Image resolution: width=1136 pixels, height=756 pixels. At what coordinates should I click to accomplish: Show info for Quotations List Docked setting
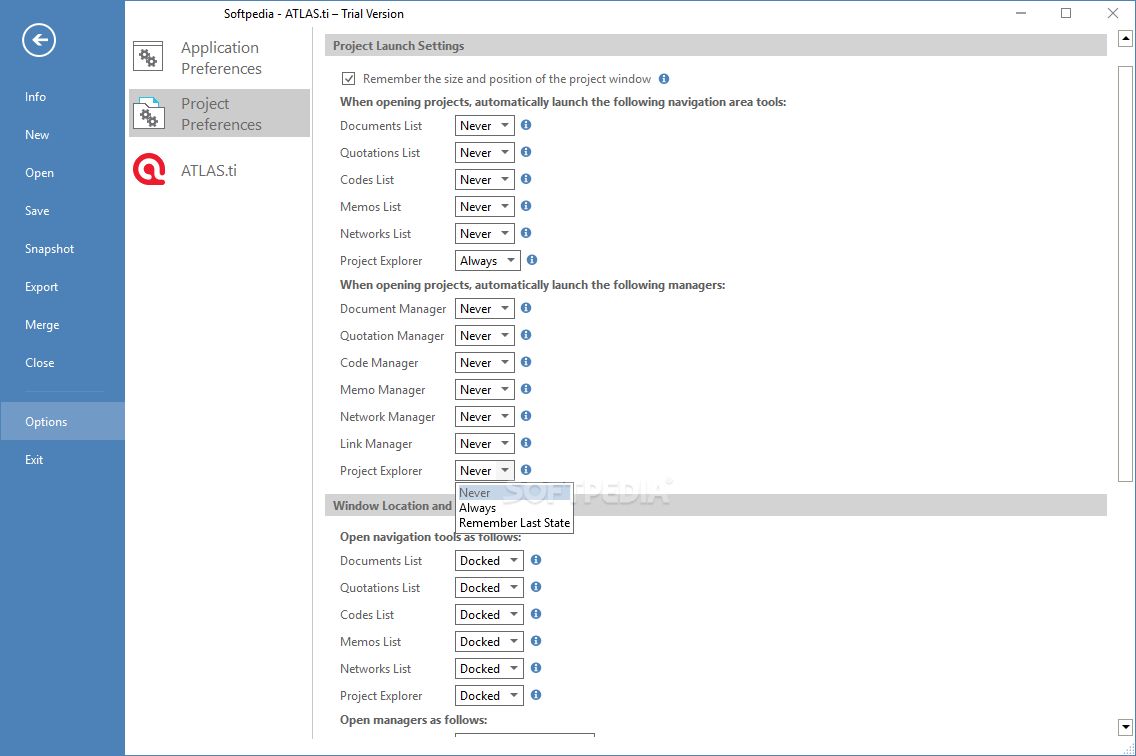536,586
